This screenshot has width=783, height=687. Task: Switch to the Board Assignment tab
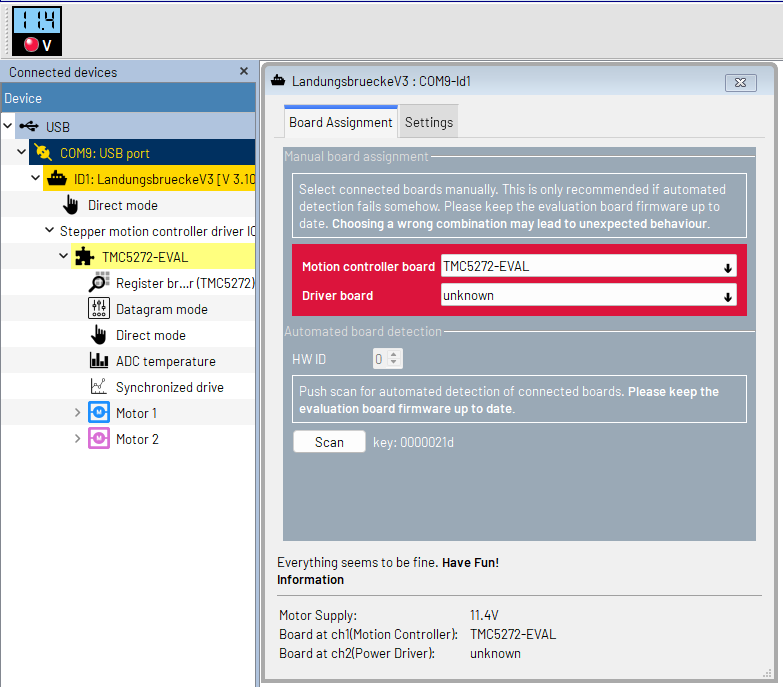[x=341, y=122]
